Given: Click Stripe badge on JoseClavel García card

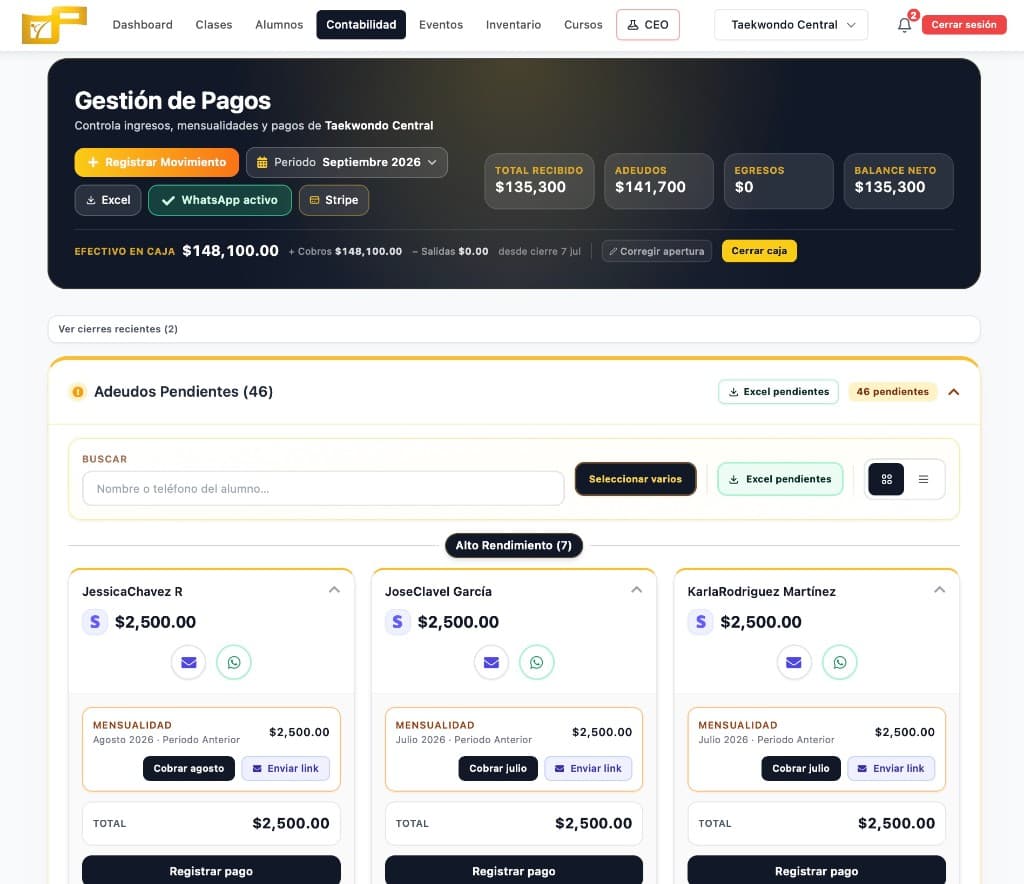Looking at the screenshot, I should coord(397,622).
